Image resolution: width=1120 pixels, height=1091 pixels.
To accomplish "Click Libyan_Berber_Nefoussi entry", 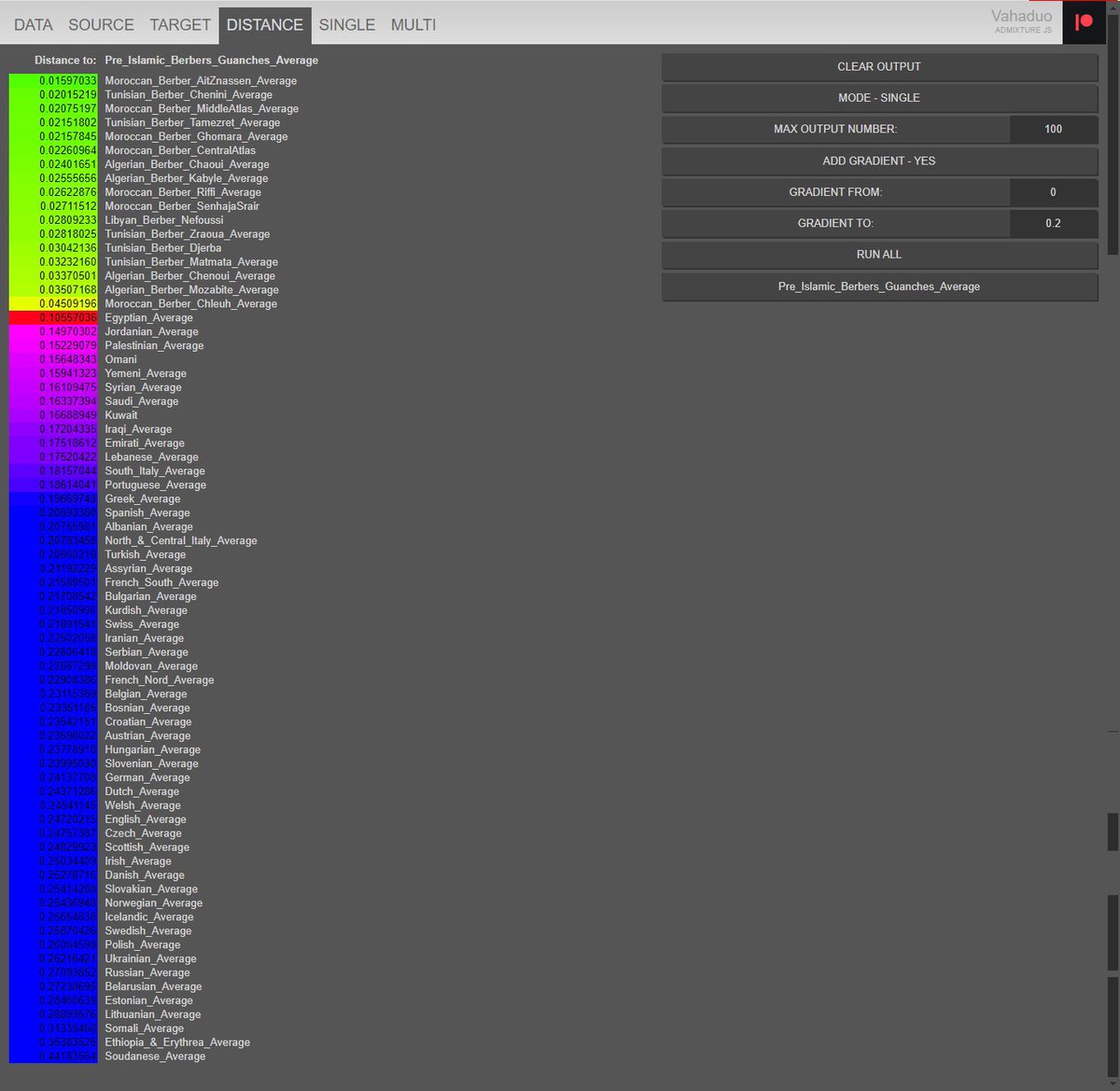I will click(x=163, y=220).
